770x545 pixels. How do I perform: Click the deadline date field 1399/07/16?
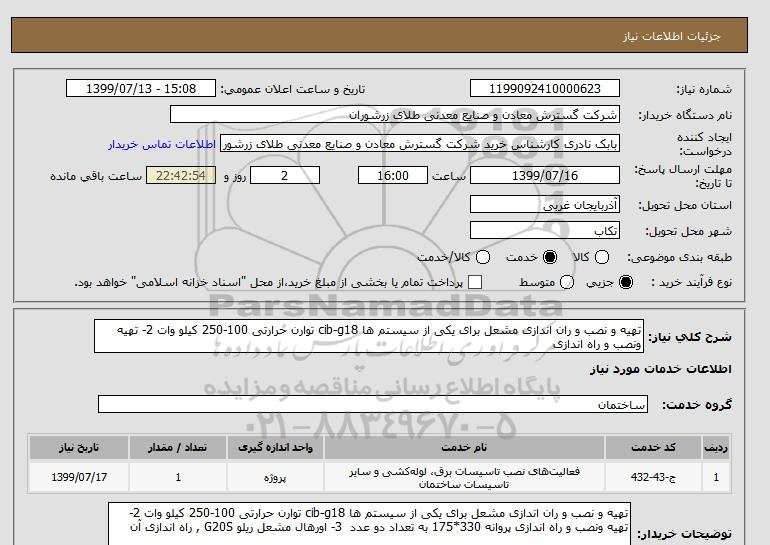(x=545, y=175)
